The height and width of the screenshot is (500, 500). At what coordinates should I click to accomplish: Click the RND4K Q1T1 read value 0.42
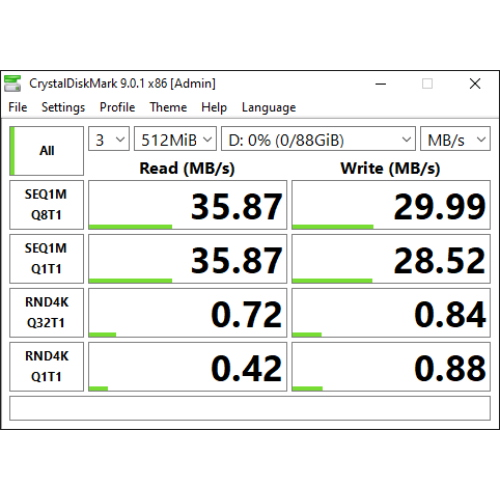tap(187, 367)
